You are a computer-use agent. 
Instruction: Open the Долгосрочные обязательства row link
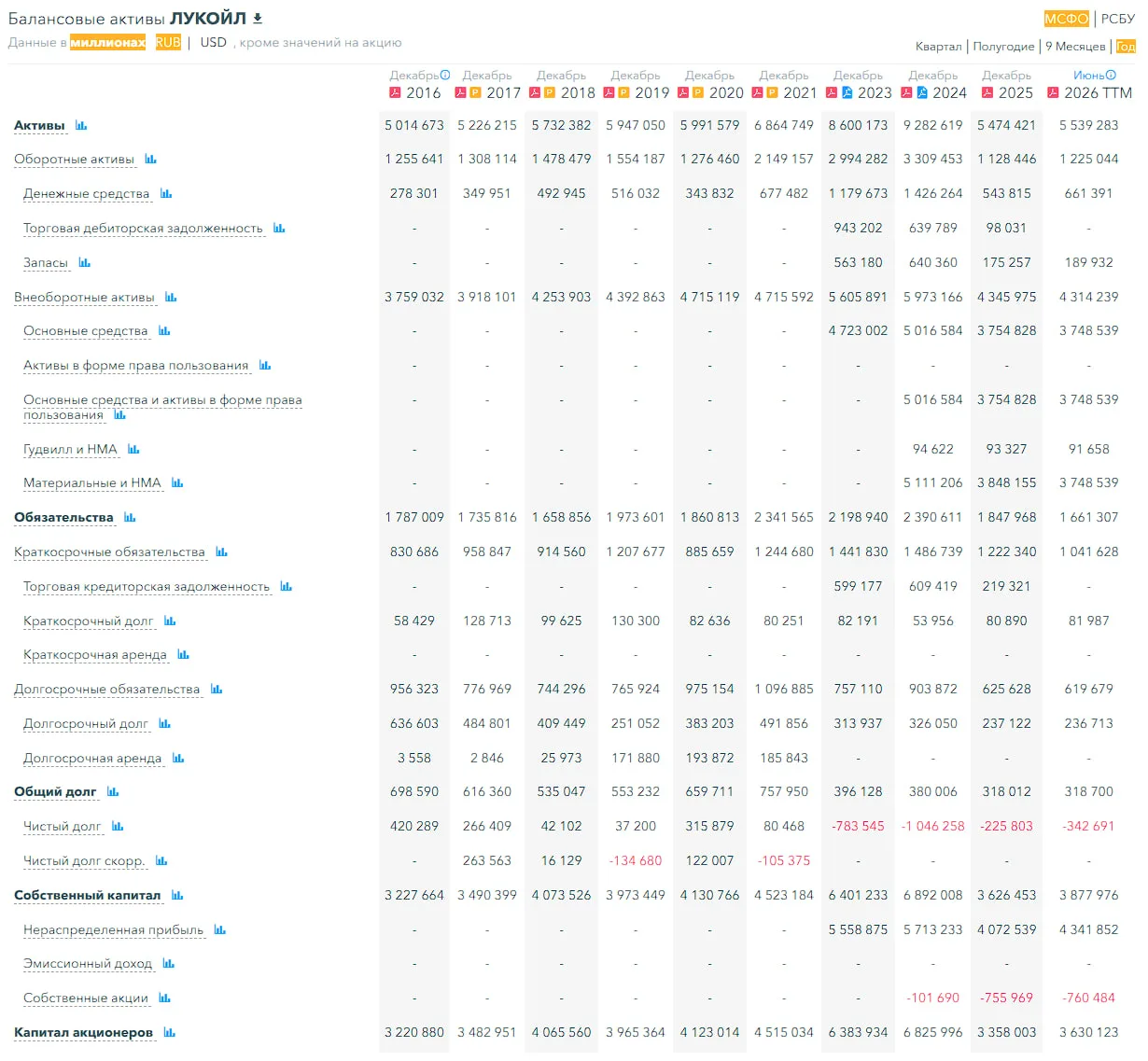click(x=107, y=689)
